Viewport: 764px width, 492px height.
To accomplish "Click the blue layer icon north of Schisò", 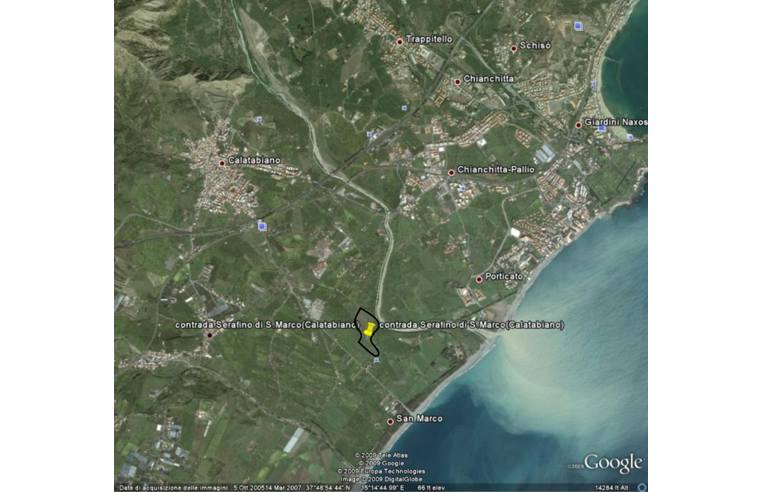I will 577,25.
